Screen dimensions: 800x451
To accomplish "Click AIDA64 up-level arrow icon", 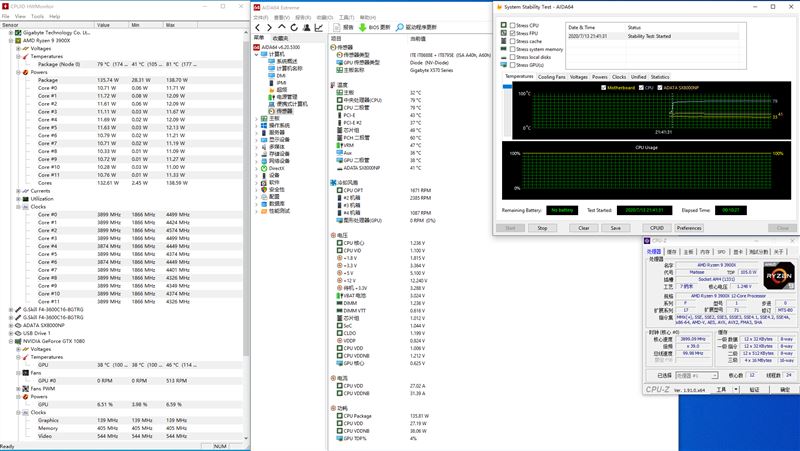I will pos(282,27).
